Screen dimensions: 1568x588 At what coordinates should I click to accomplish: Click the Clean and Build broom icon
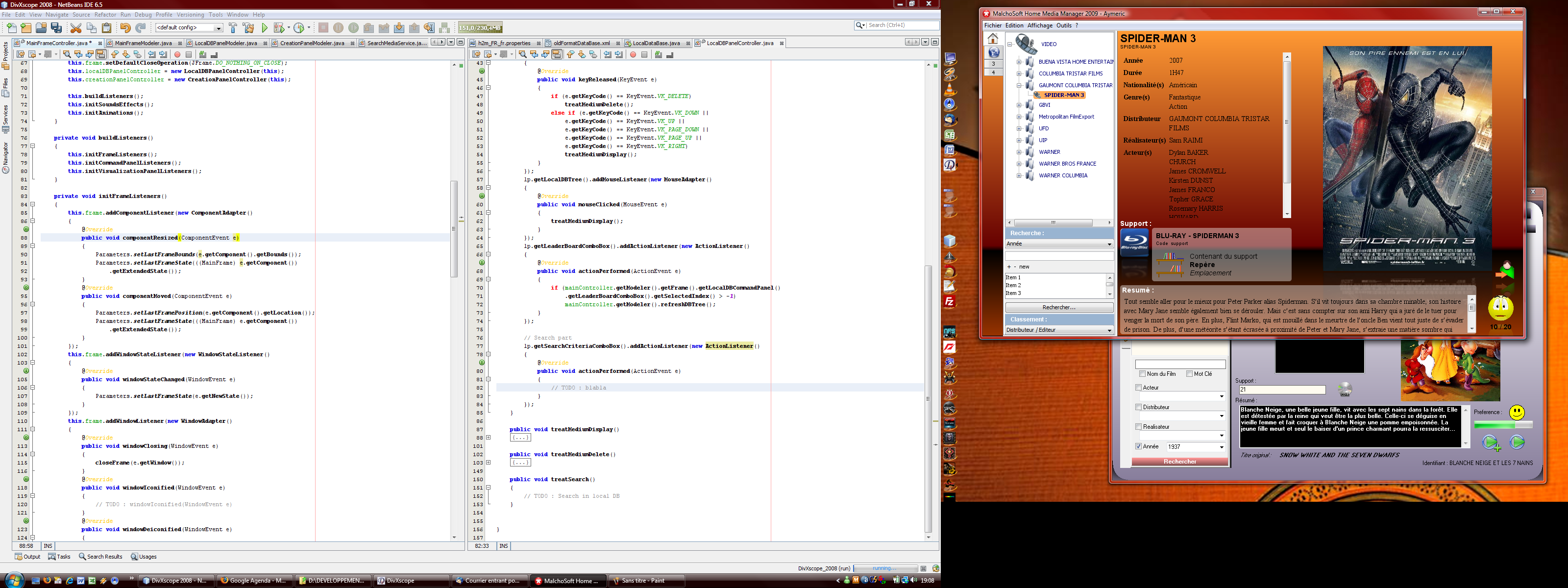248,27
